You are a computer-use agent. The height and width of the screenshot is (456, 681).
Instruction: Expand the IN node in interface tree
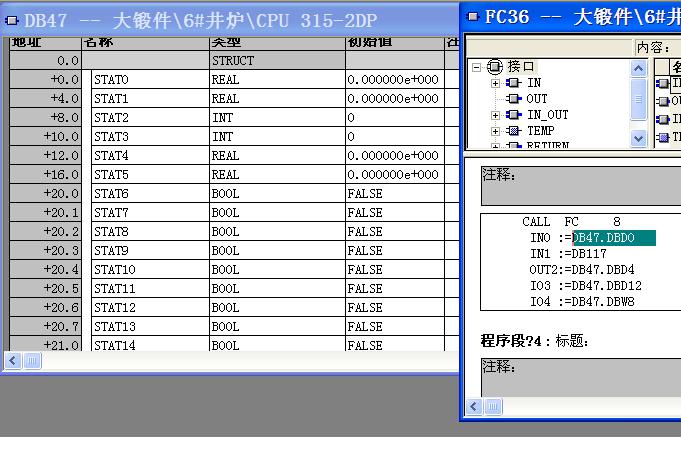click(x=495, y=83)
